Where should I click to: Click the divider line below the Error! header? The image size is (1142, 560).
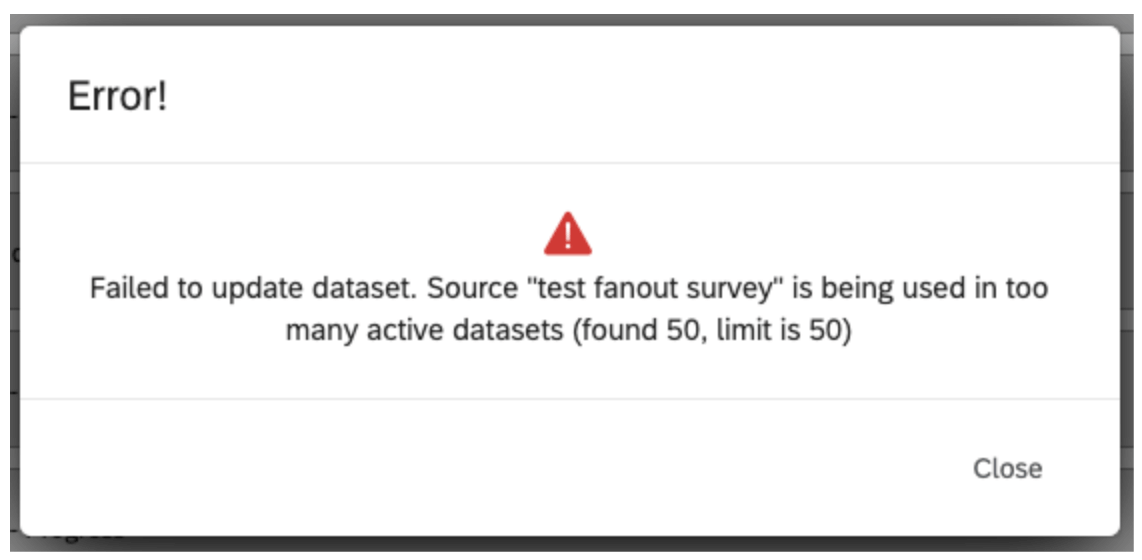pos(570,163)
